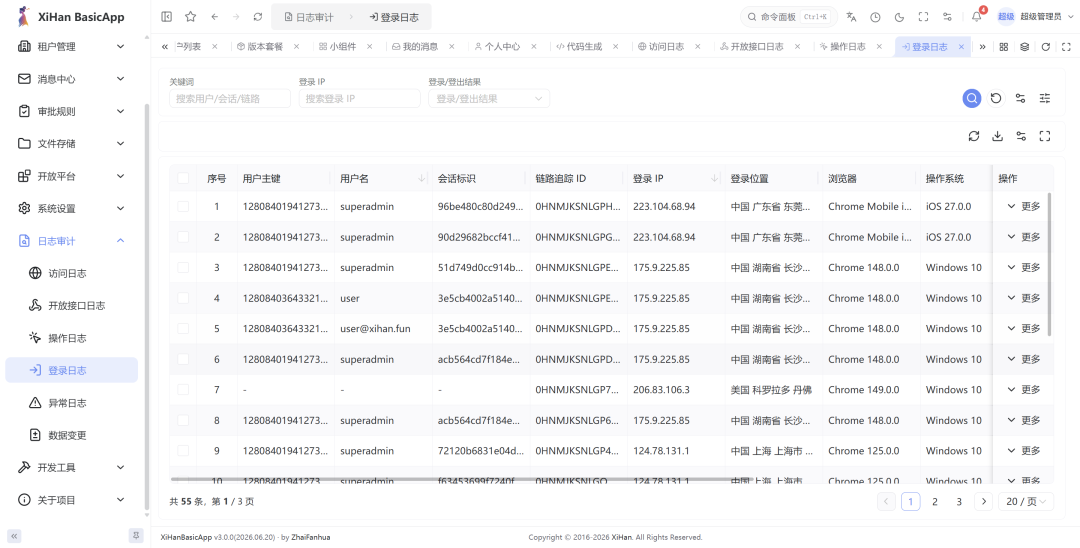Run the search with the blue magnifier button

pyautogui.click(x=972, y=98)
